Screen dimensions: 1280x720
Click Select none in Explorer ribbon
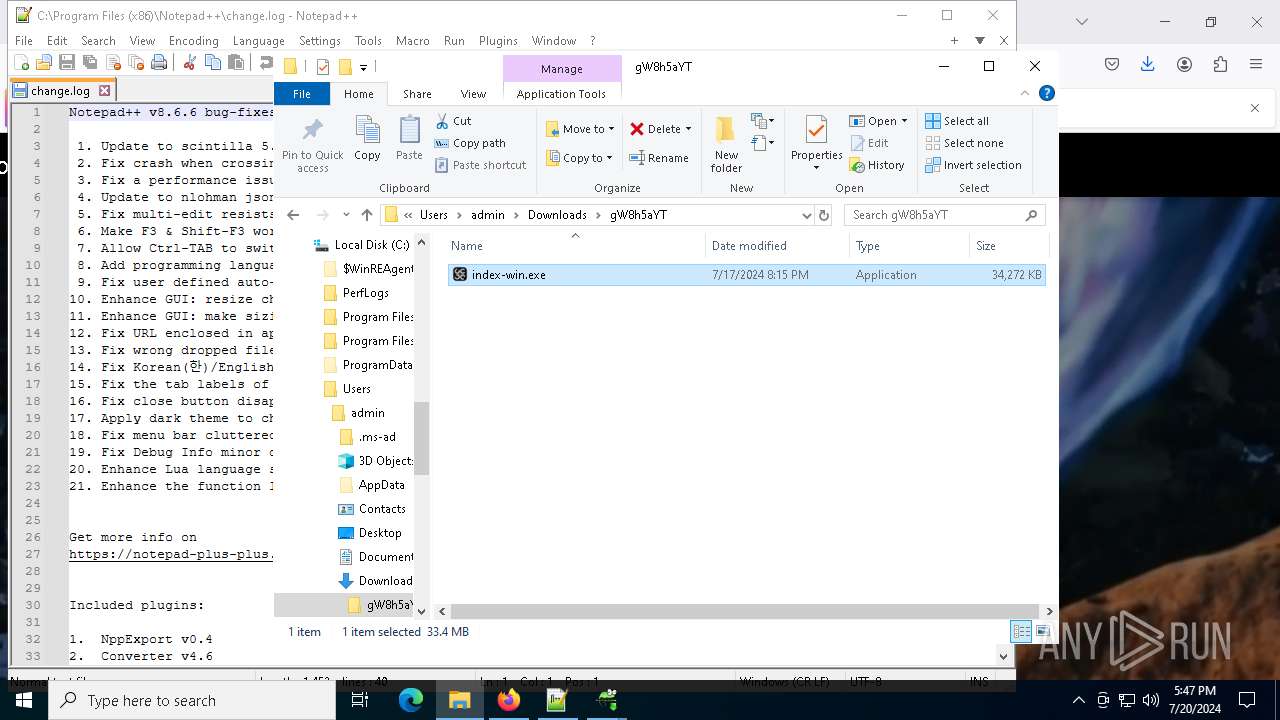964,143
